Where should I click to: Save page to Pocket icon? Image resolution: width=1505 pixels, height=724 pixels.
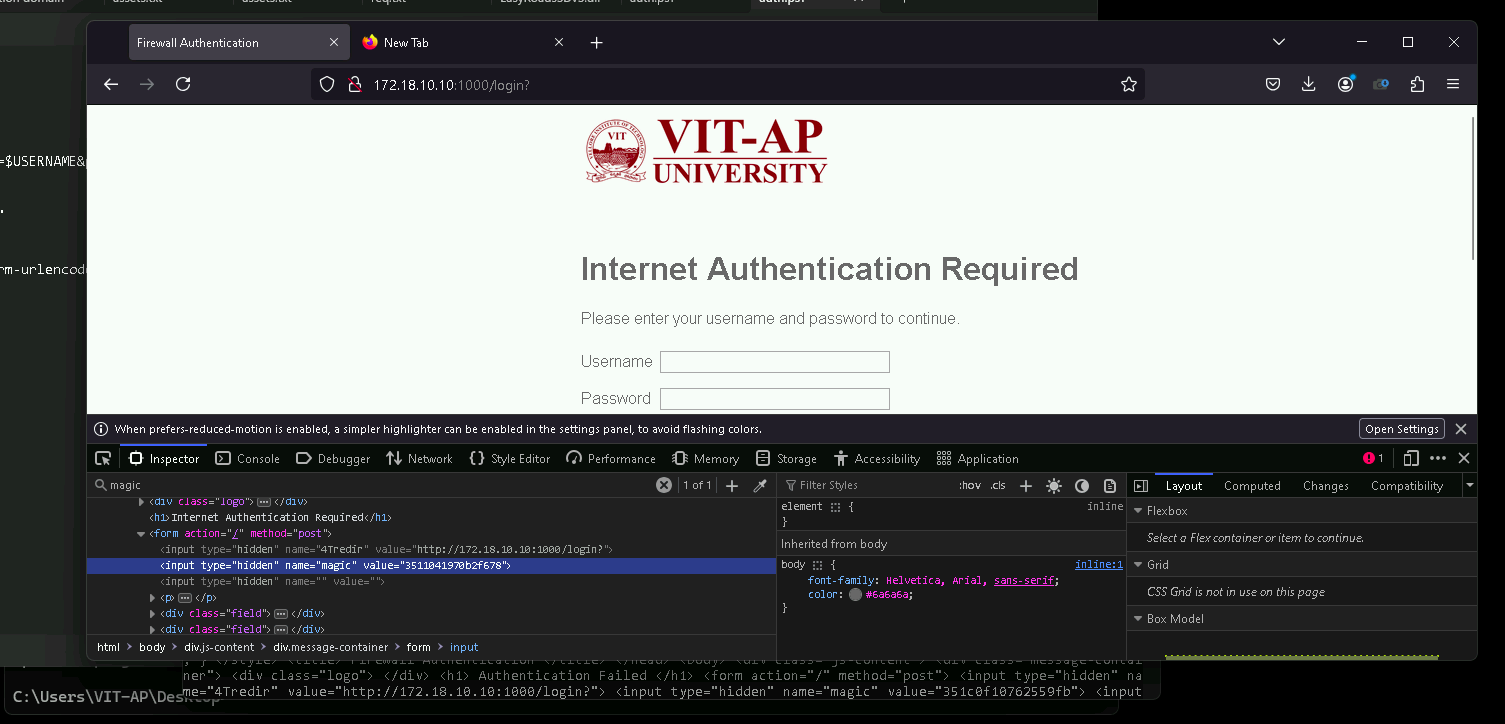(x=1273, y=85)
